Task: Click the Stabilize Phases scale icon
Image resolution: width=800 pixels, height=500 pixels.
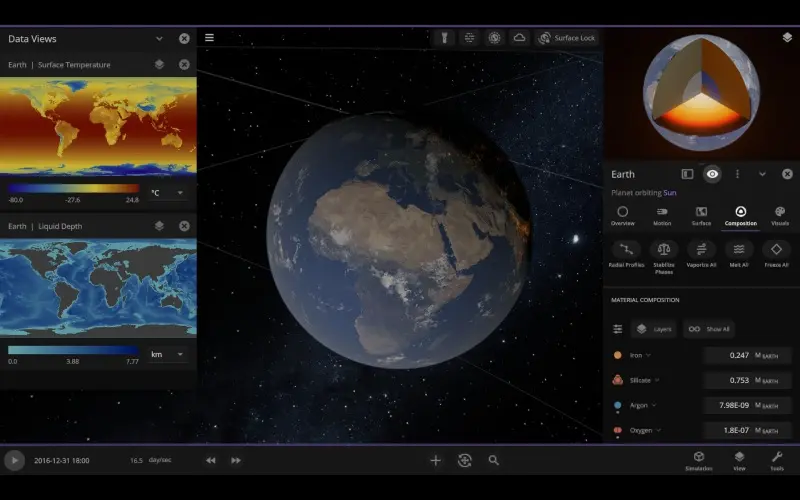Action: pos(664,249)
